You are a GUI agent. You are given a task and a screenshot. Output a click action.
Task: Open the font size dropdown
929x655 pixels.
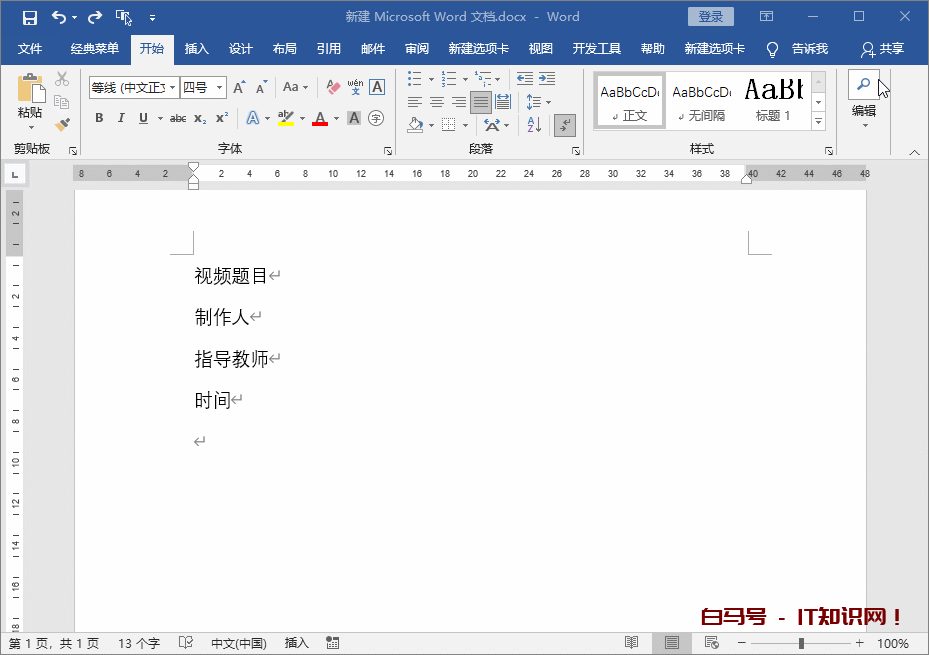[220, 88]
